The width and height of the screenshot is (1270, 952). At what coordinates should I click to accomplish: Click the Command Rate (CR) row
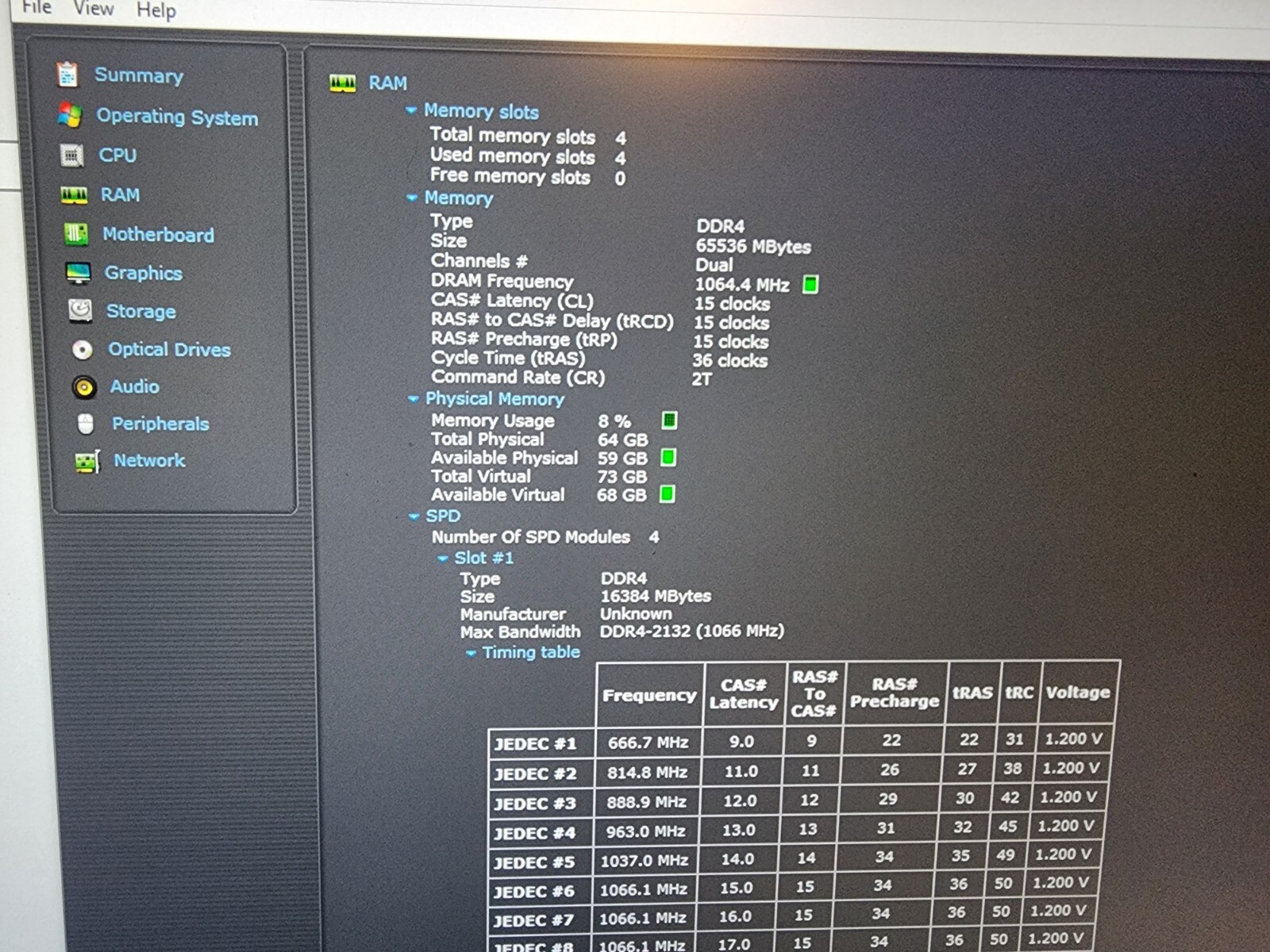click(571, 378)
